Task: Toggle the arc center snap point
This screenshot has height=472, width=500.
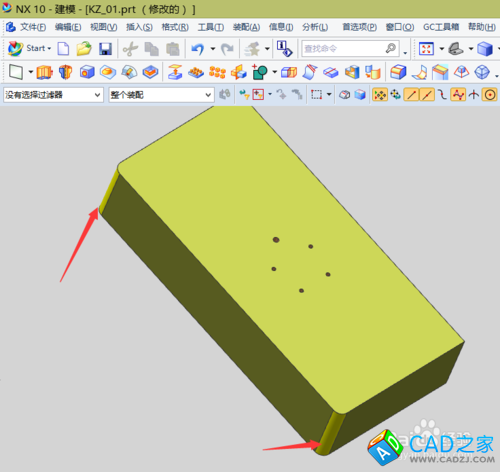Action: click(x=490, y=95)
